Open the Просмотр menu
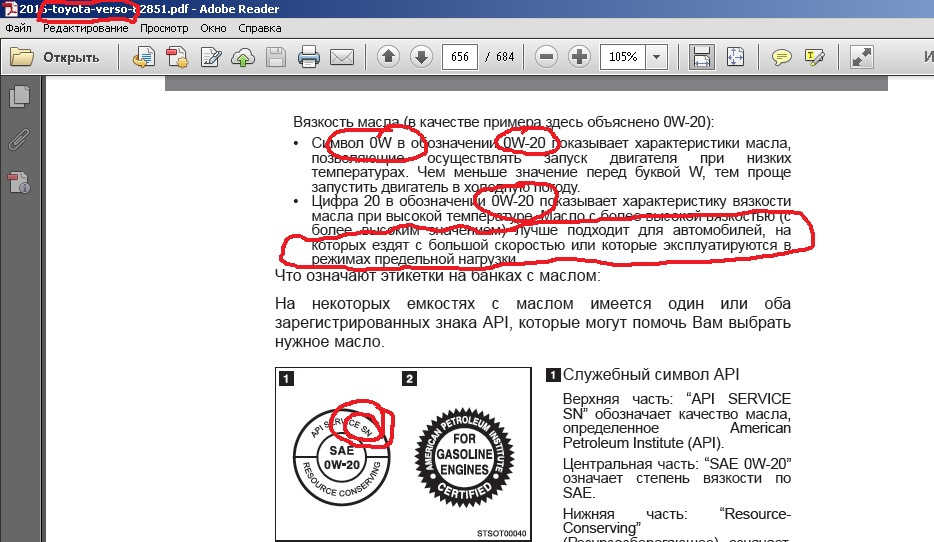The height and width of the screenshot is (542, 934). [x=164, y=28]
